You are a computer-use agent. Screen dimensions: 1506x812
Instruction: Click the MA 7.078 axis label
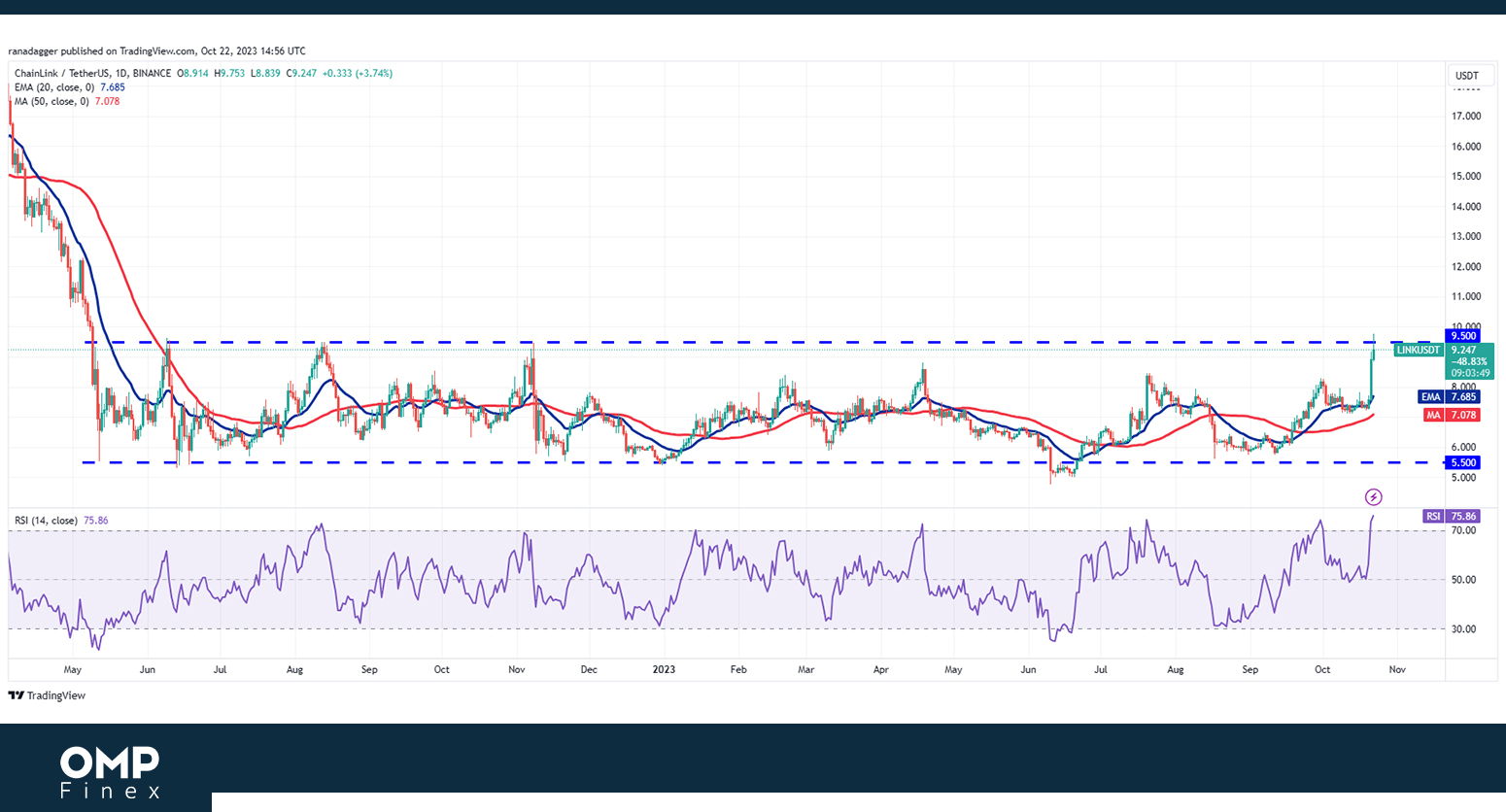pyautogui.click(x=1453, y=415)
